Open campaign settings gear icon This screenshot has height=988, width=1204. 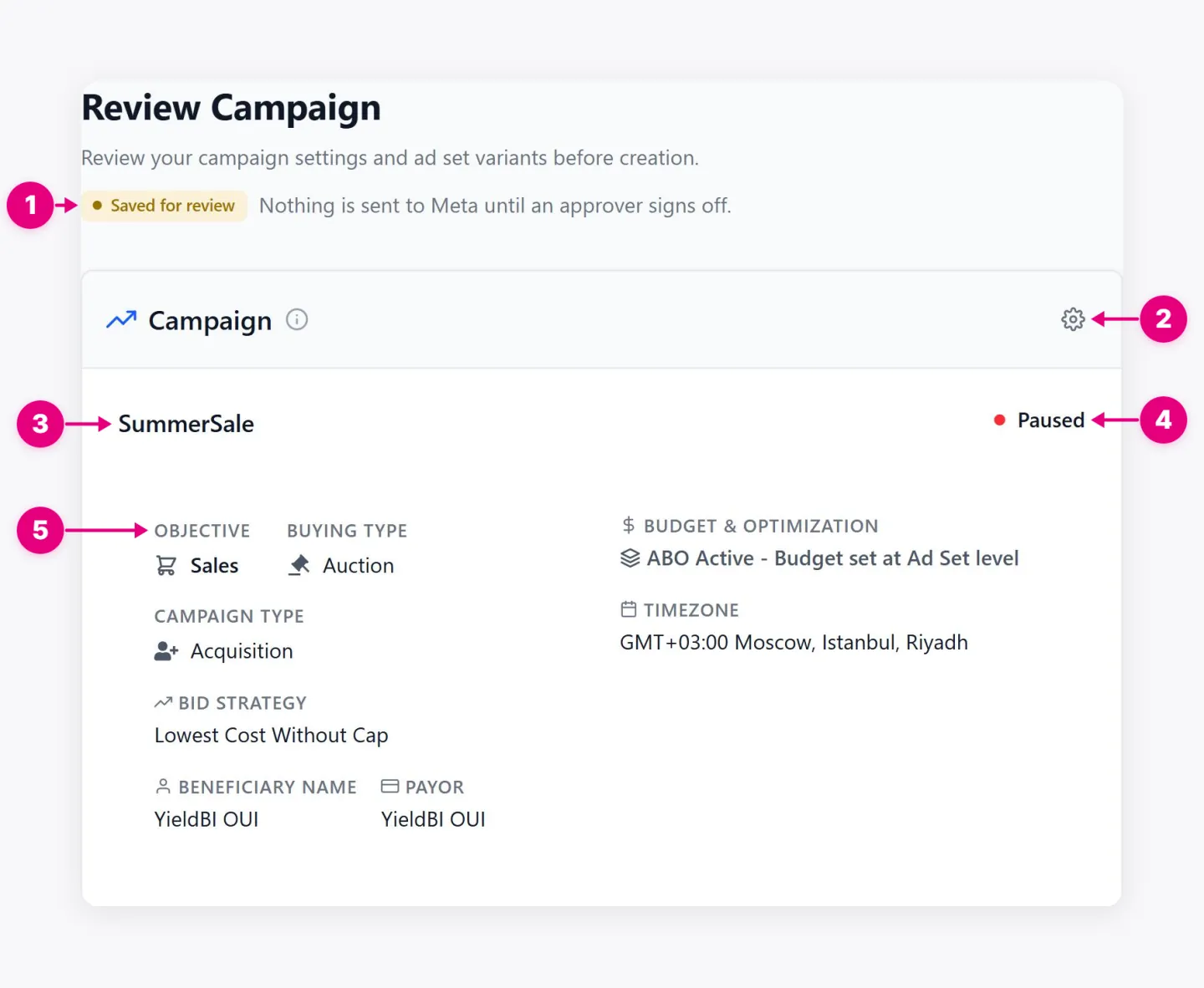pos(1073,319)
